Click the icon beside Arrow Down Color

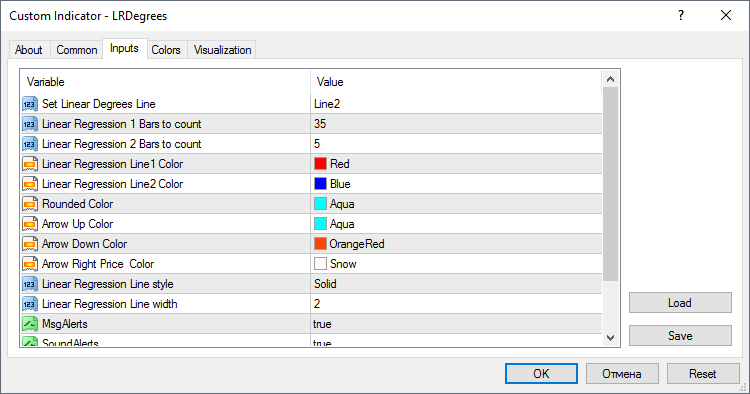(30, 244)
